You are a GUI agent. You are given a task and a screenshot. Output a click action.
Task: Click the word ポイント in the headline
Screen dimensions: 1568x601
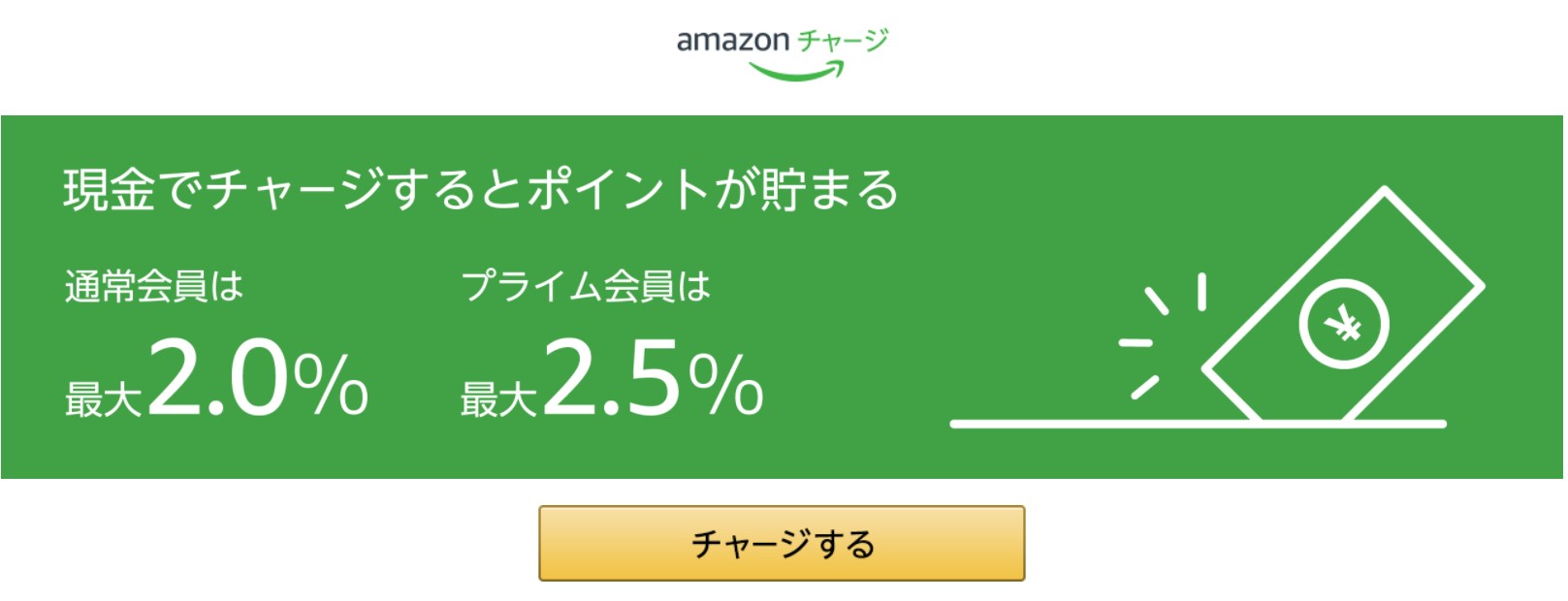(619, 189)
